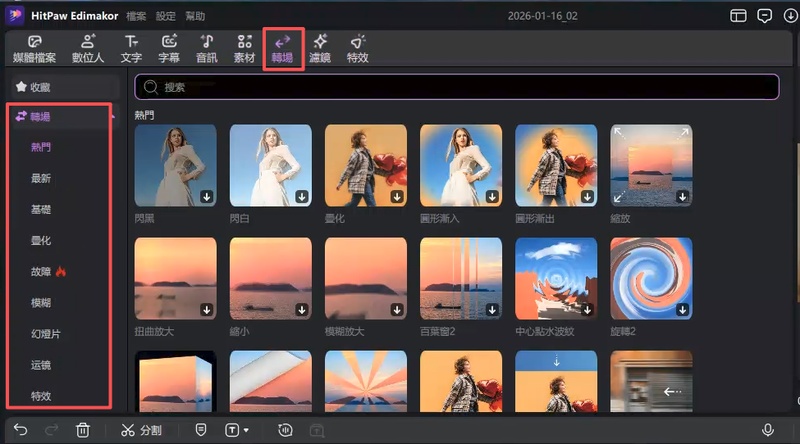Screen dimensions: 800x444
Task: Select the 疊化 dissolve category
Action: click(41, 241)
